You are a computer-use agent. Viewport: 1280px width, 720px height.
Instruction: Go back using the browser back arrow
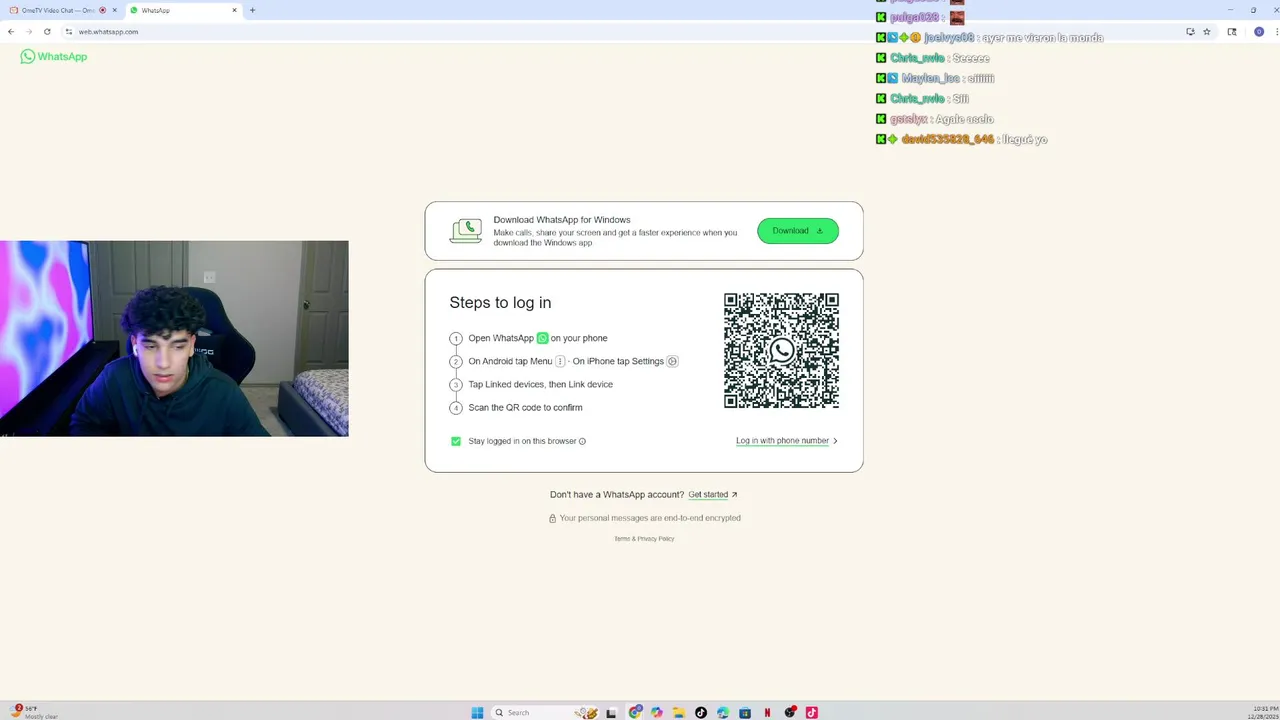tap(11, 31)
